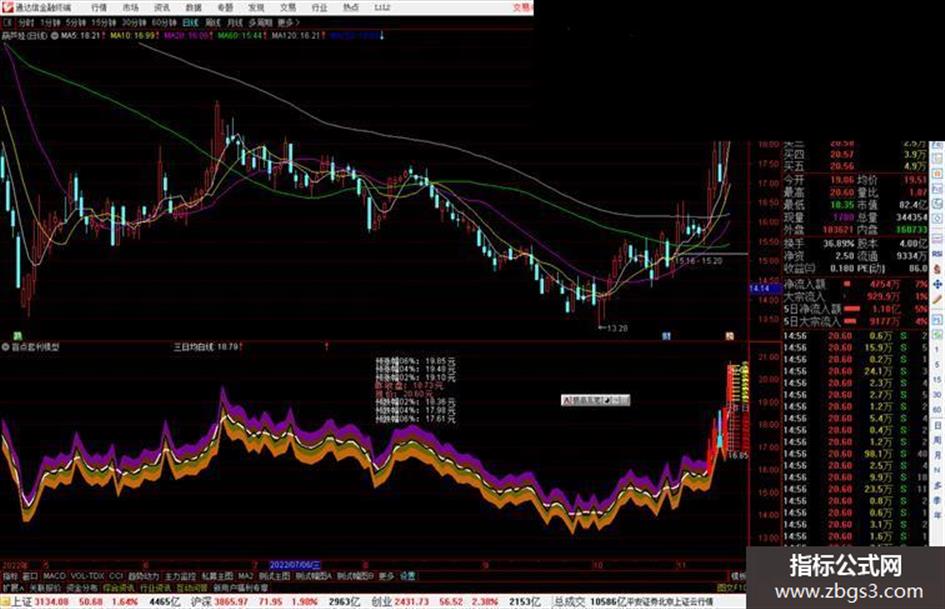945x609 pixels.
Task: Open the 行情 menu
Action: pyautogui.click(x=99, y=7)
